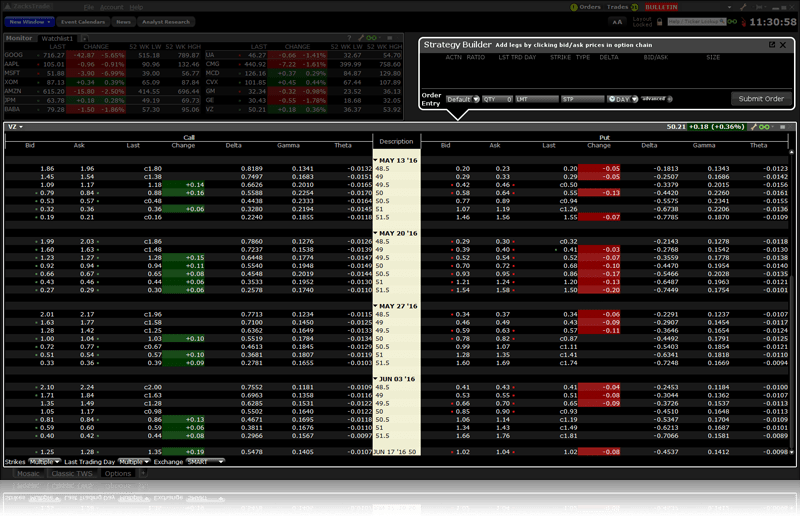
Task: Click the advanced order options plus icon
Action: point(669,99)
